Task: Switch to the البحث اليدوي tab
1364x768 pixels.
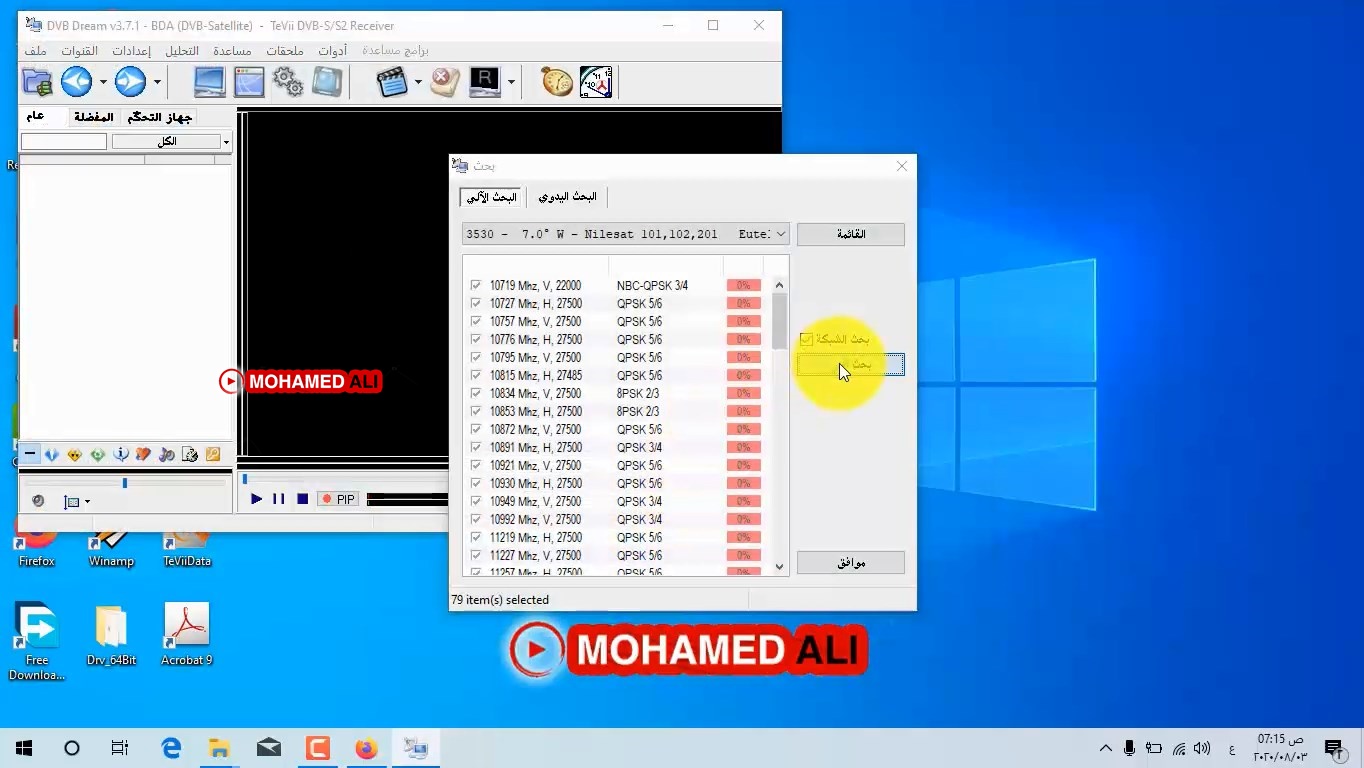Action: point(567,197)
